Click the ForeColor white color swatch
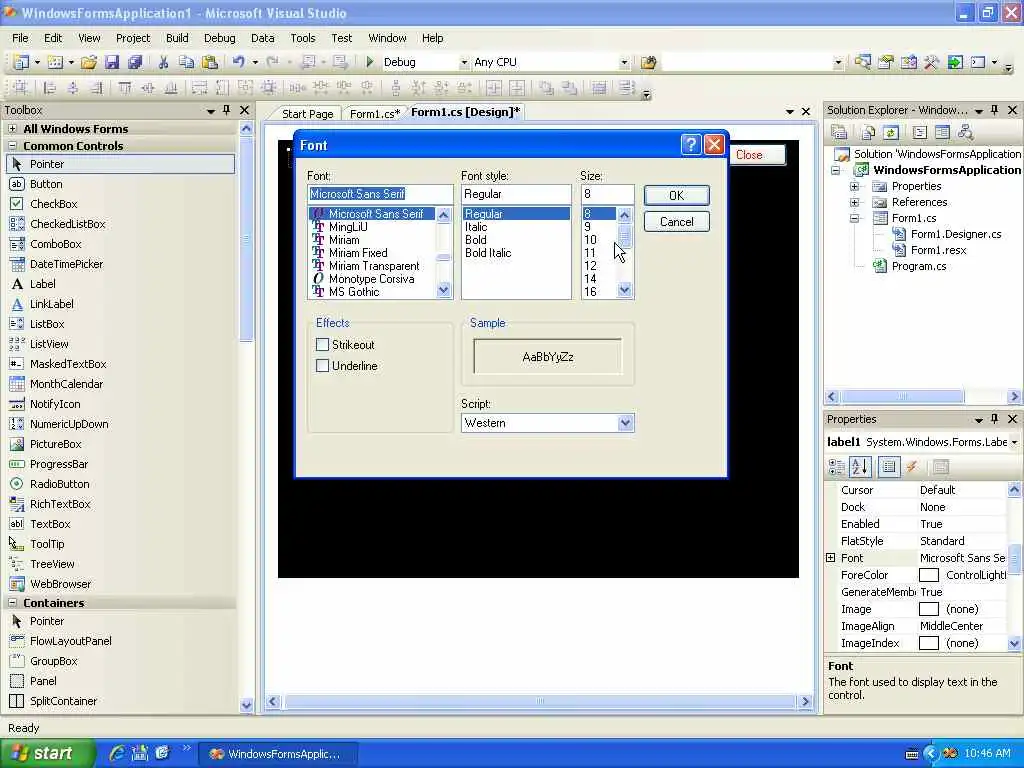This screenshot has height=768, width=1024. (x=929, y=575)
